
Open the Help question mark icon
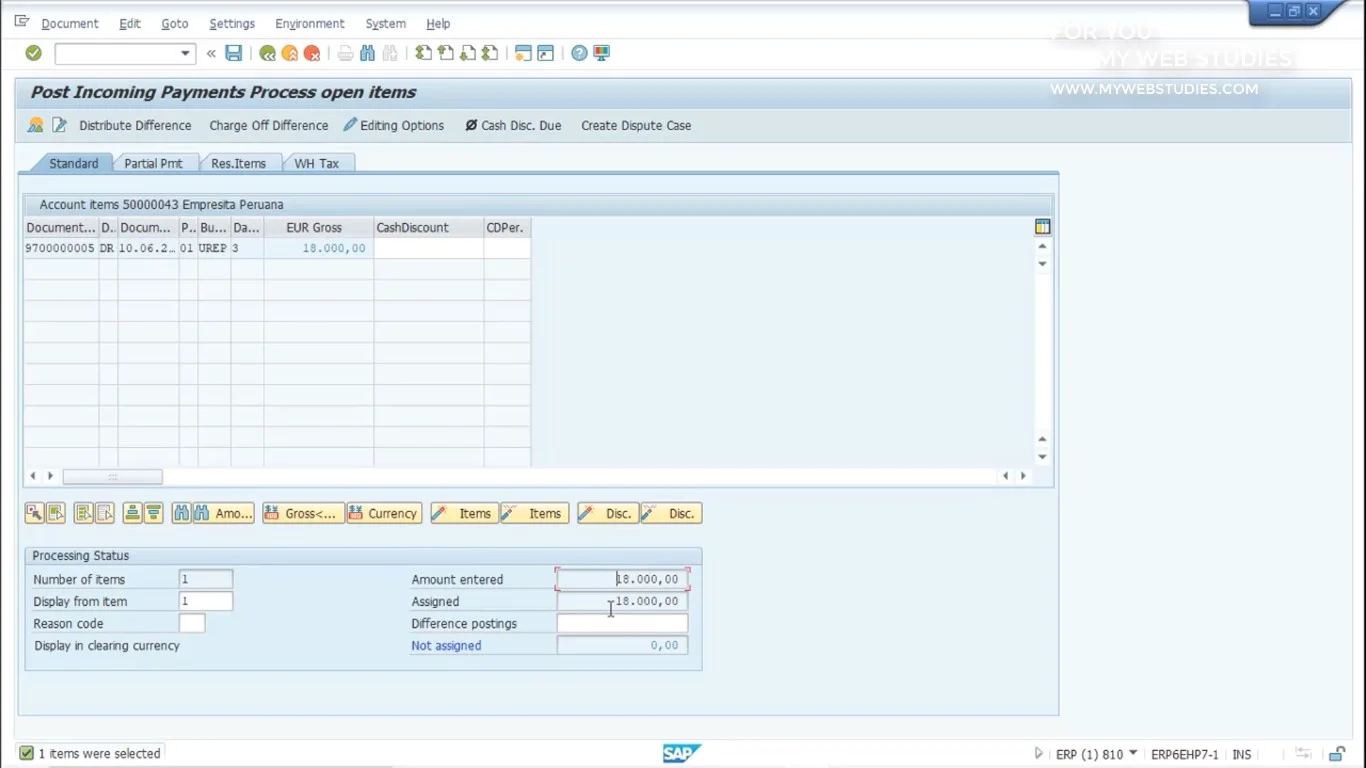point(579,53)
